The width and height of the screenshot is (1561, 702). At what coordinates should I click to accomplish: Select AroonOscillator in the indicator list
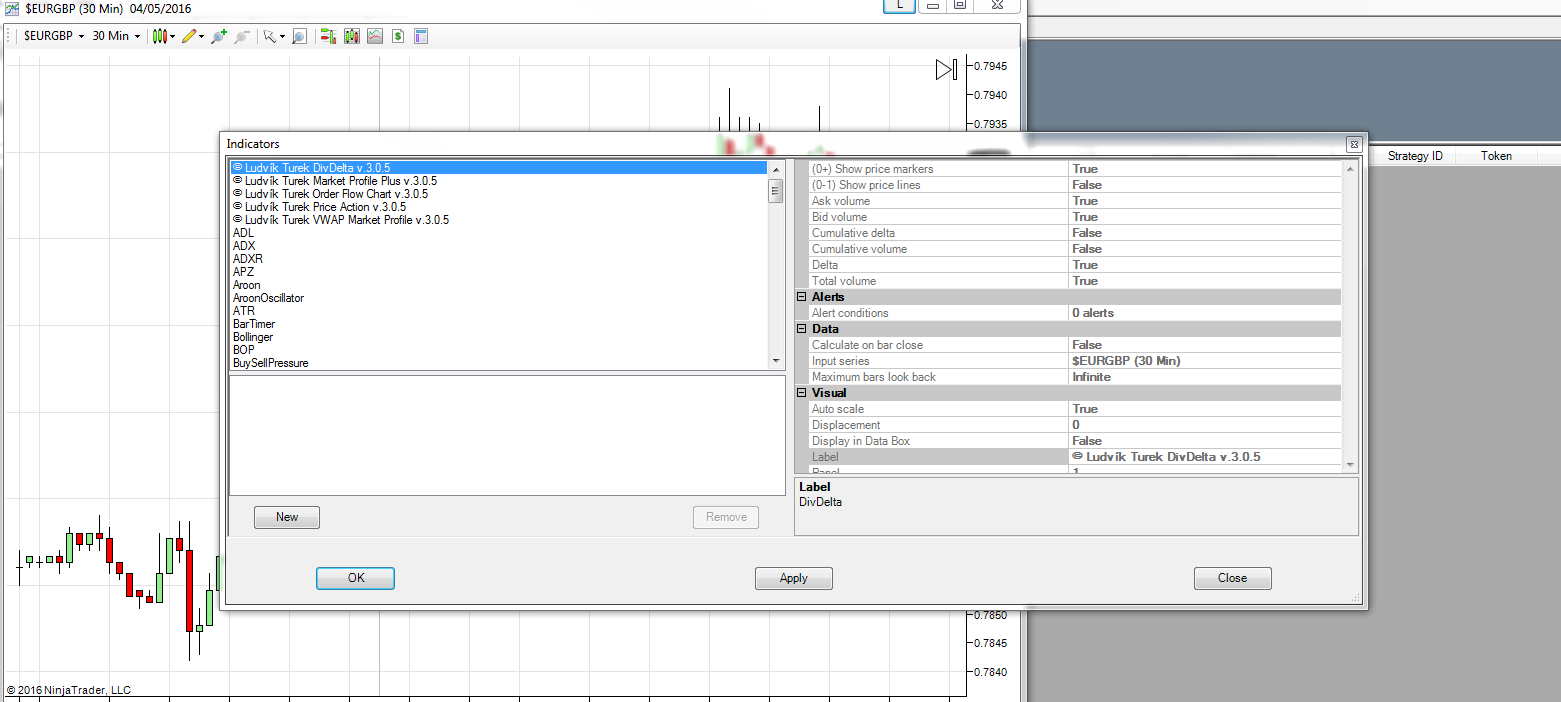tap(499, 298)
